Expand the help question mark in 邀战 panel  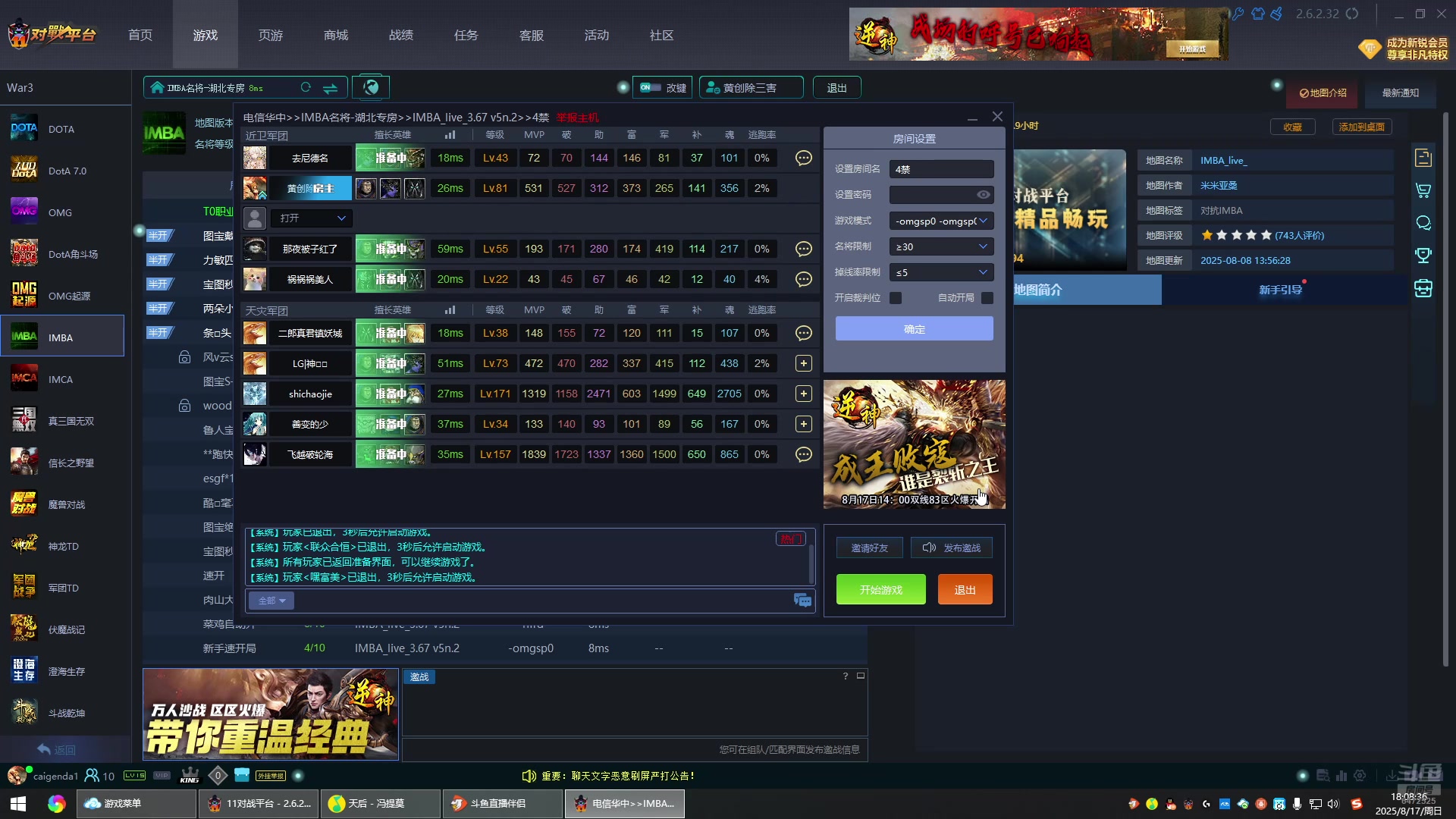846,676
